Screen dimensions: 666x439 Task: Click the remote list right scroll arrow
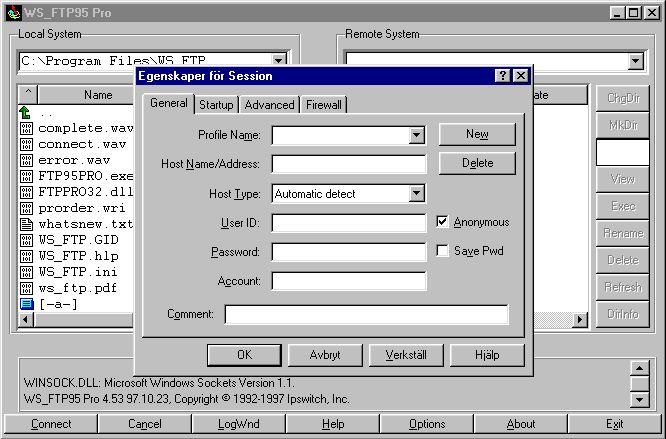[579, 319]
